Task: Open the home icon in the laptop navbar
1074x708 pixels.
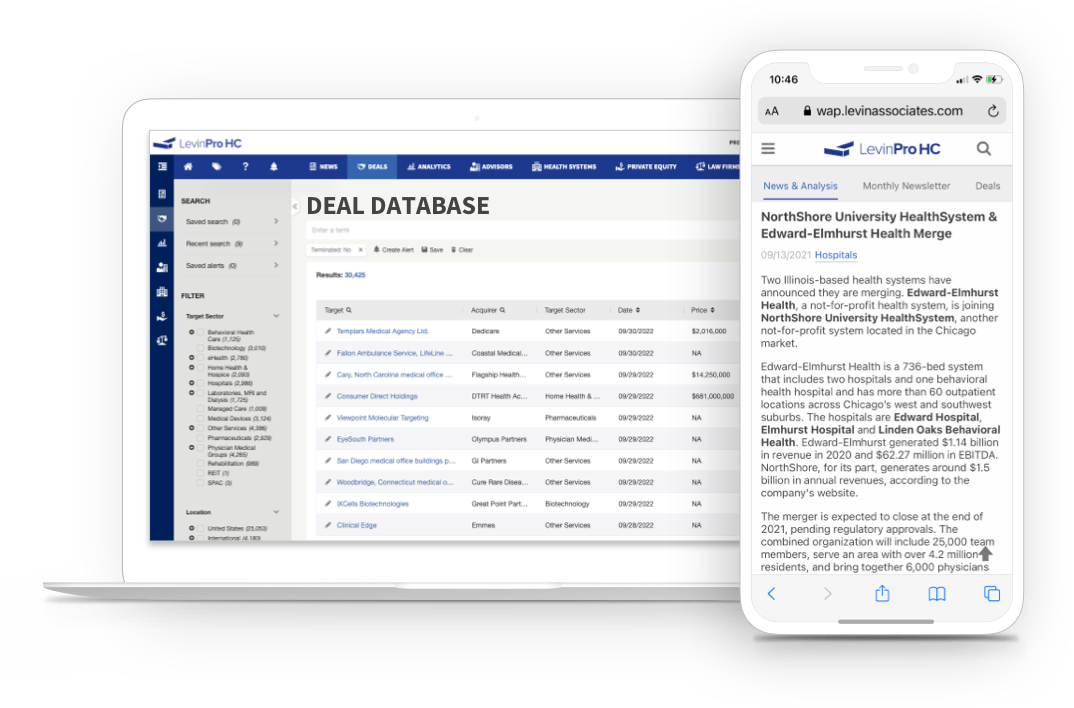Action: (x=188, y=166)
